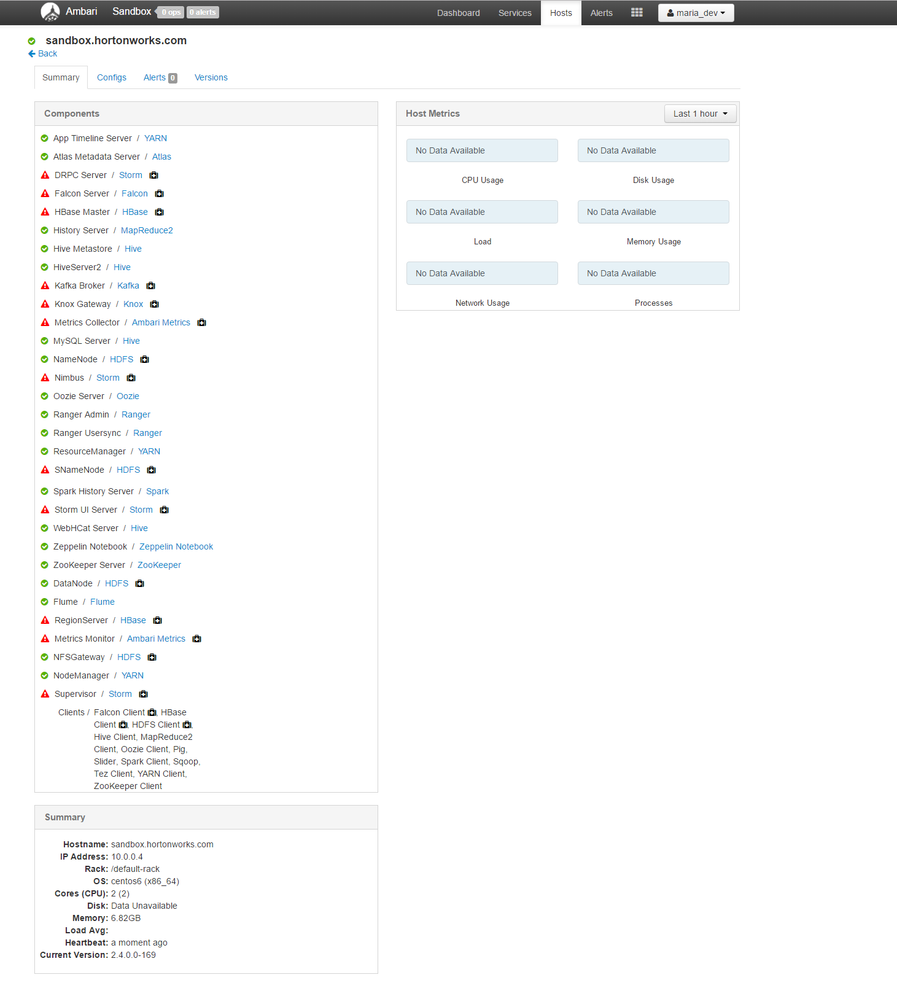
Task: Click the green host status icon beside sandbox.hortonworks.com
Action: (31, 41)
